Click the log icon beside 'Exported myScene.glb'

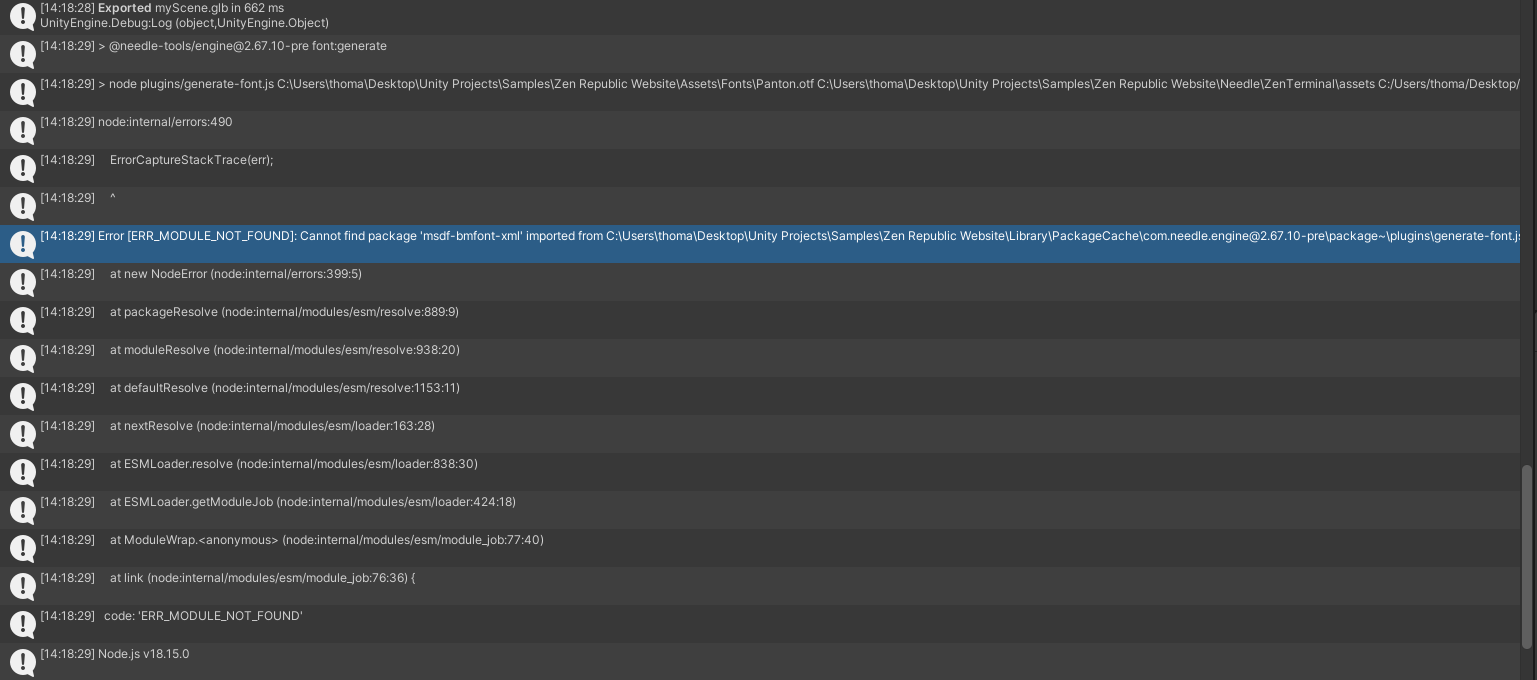[22, 16]
